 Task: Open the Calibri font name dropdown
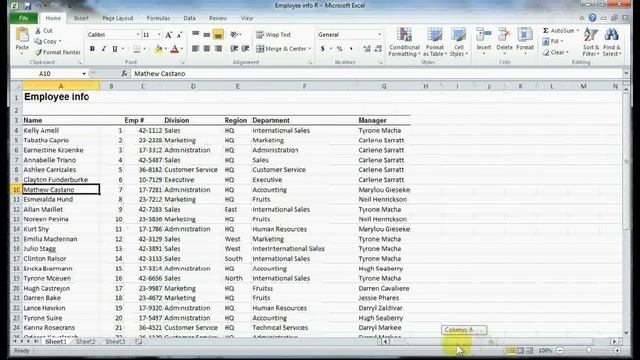138,35
